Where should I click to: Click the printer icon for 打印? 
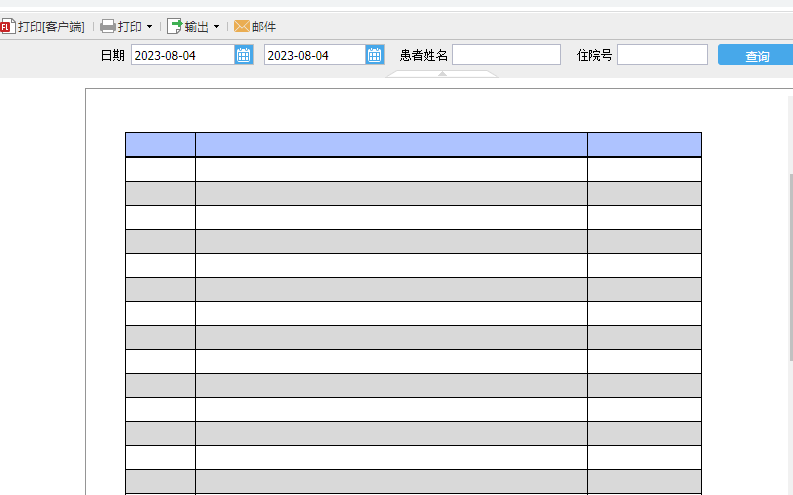(108, 26)
